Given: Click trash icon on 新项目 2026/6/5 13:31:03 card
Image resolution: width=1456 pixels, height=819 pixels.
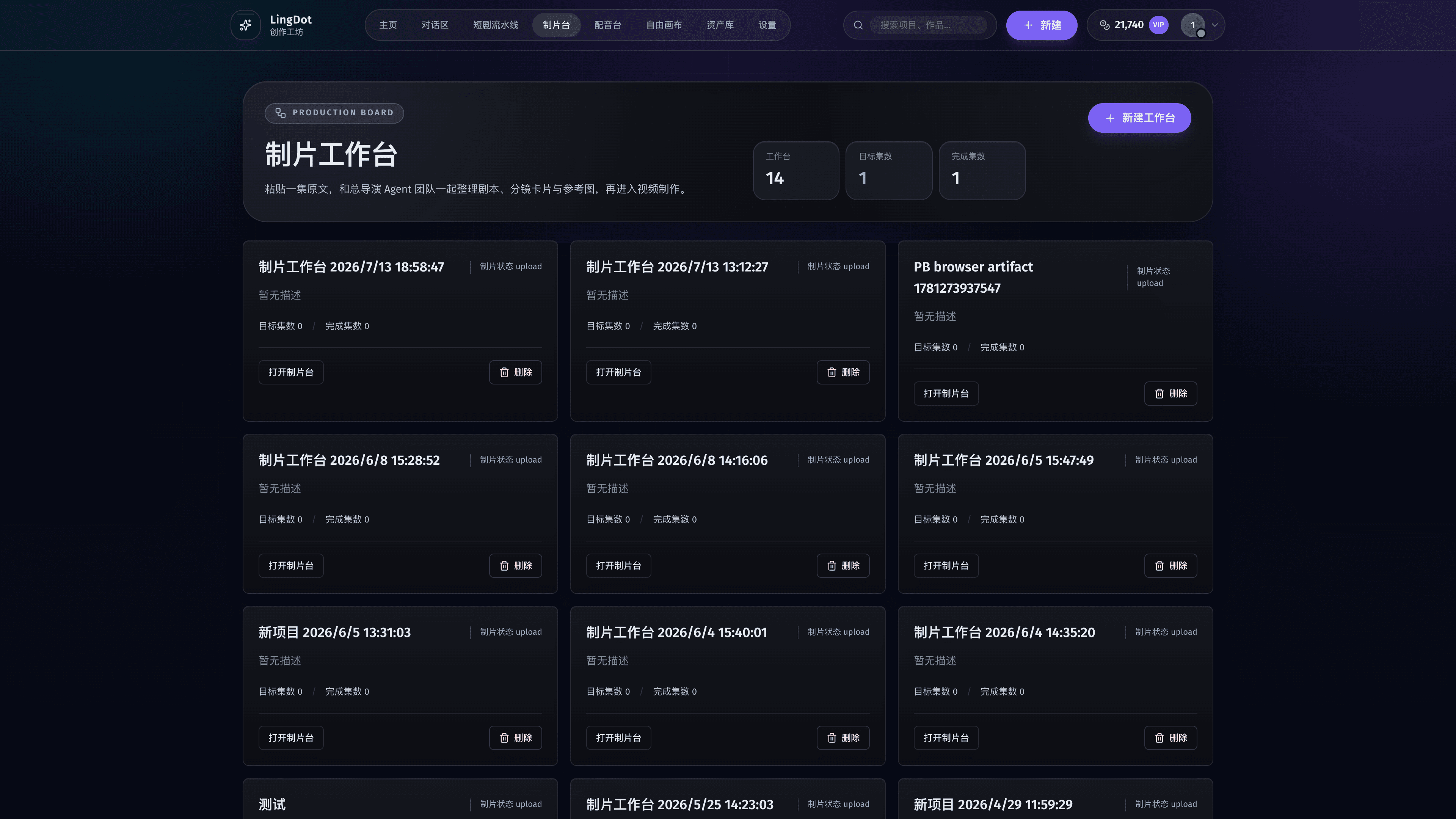Looking at the screenshot, I should [504, 738].
